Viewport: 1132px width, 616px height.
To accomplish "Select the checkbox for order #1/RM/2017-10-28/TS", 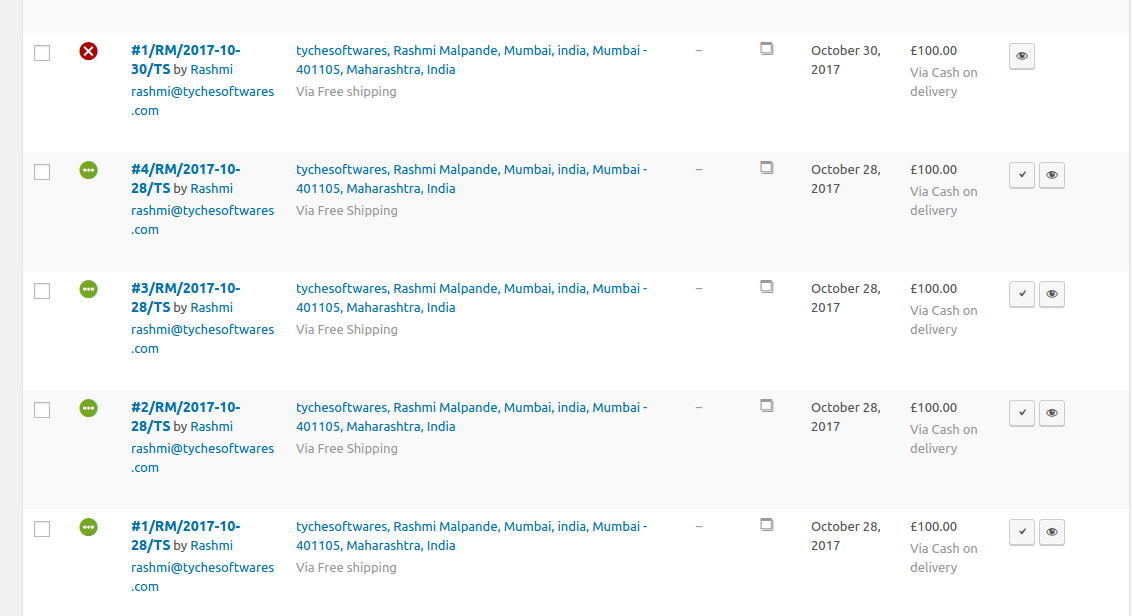I will (42, 529).
